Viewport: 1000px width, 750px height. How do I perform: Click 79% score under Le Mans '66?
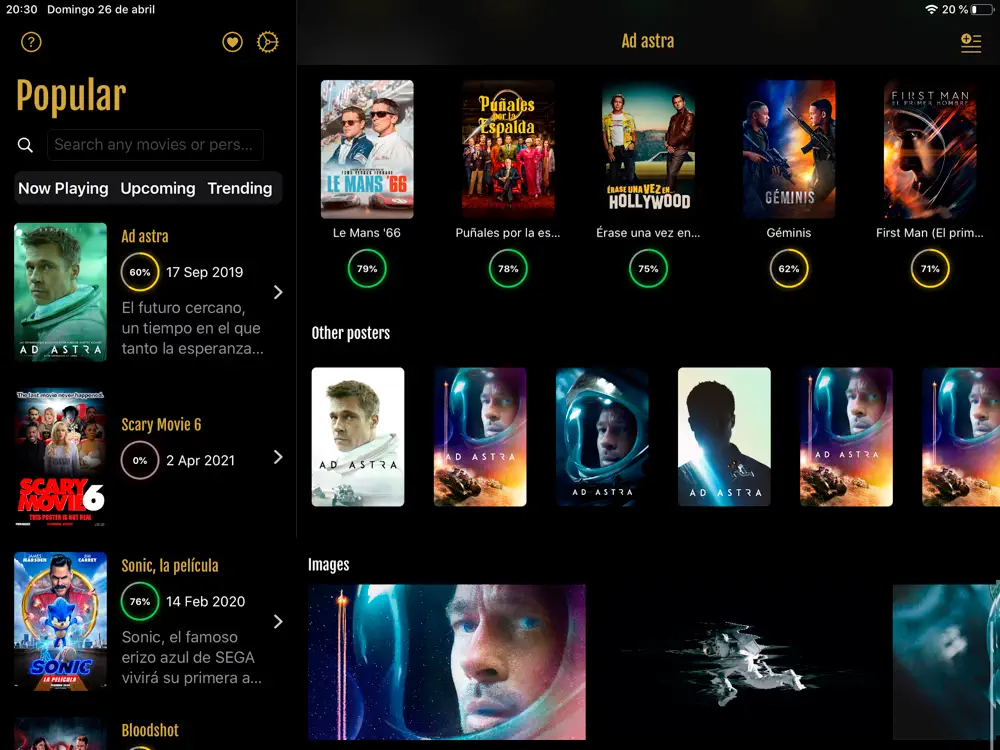[x=367, y=268]
